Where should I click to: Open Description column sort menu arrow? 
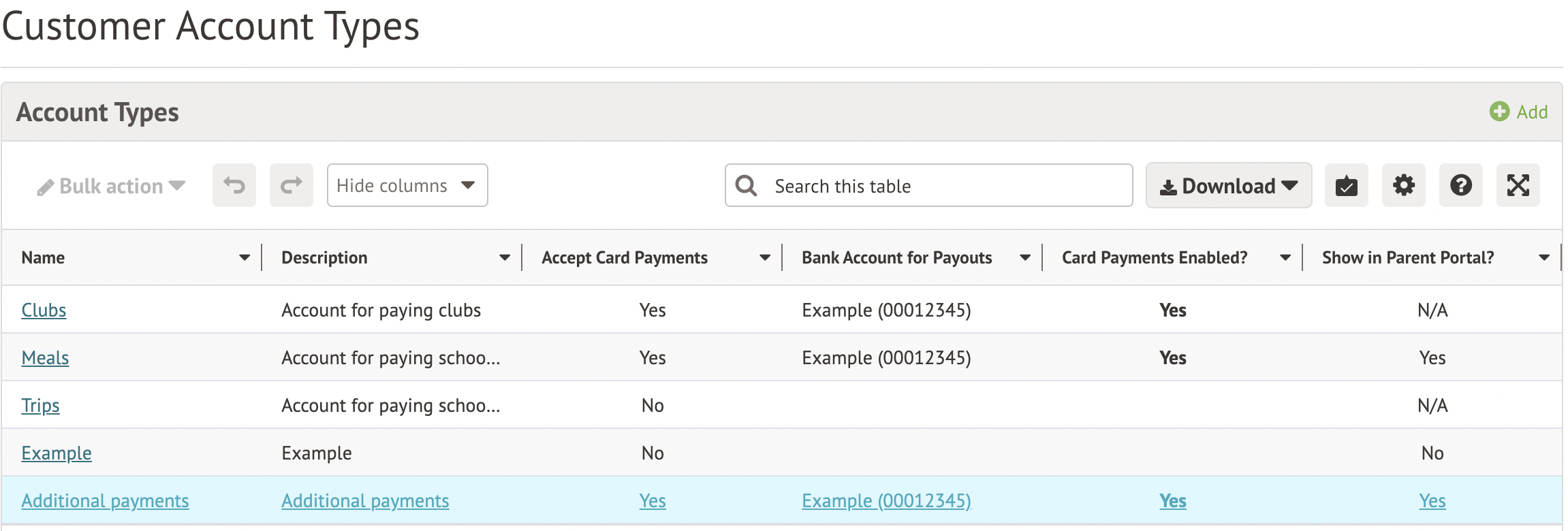click(505, 258)
